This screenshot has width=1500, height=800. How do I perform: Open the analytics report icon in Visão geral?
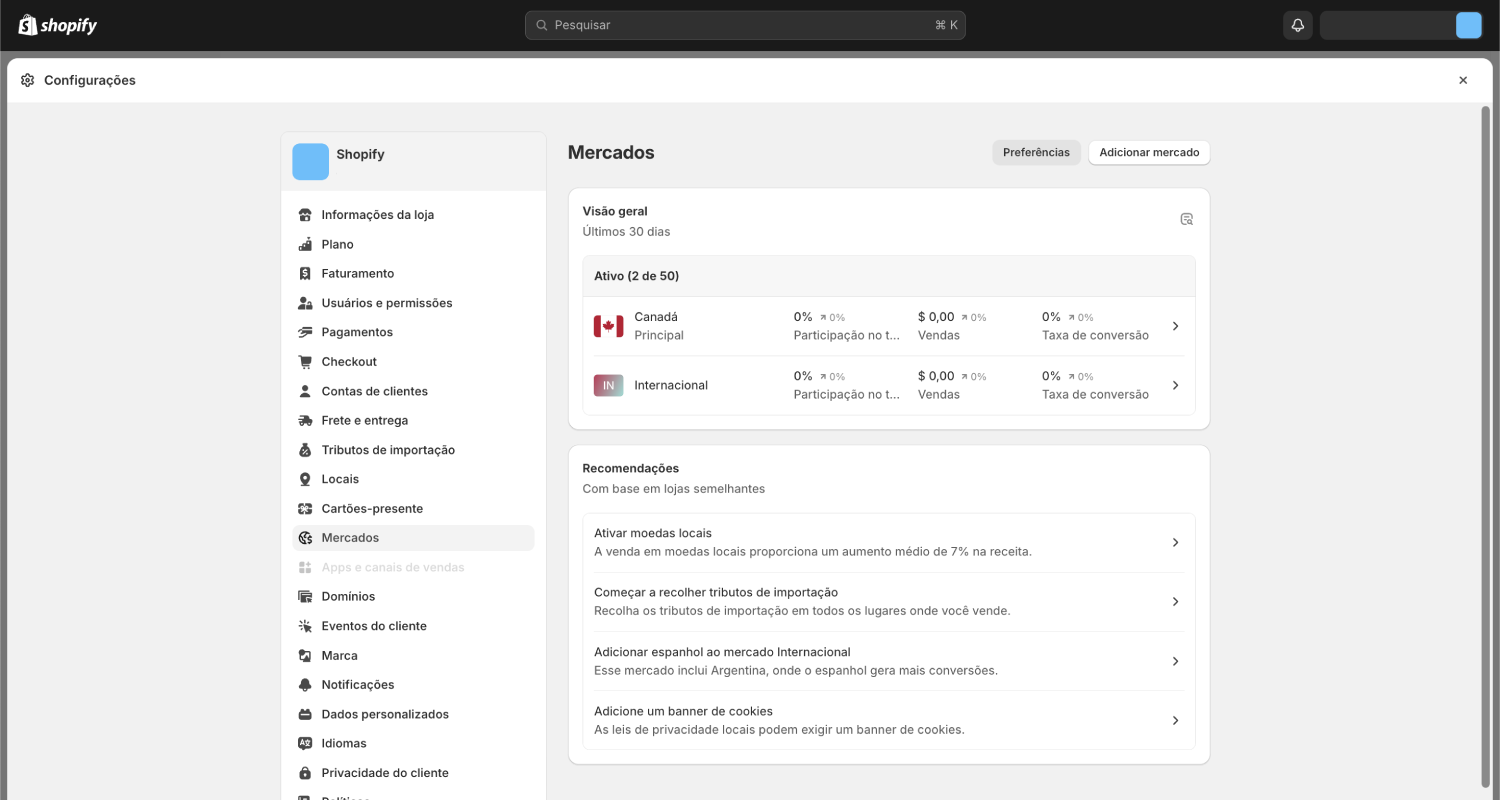(x=1187, y=219)
